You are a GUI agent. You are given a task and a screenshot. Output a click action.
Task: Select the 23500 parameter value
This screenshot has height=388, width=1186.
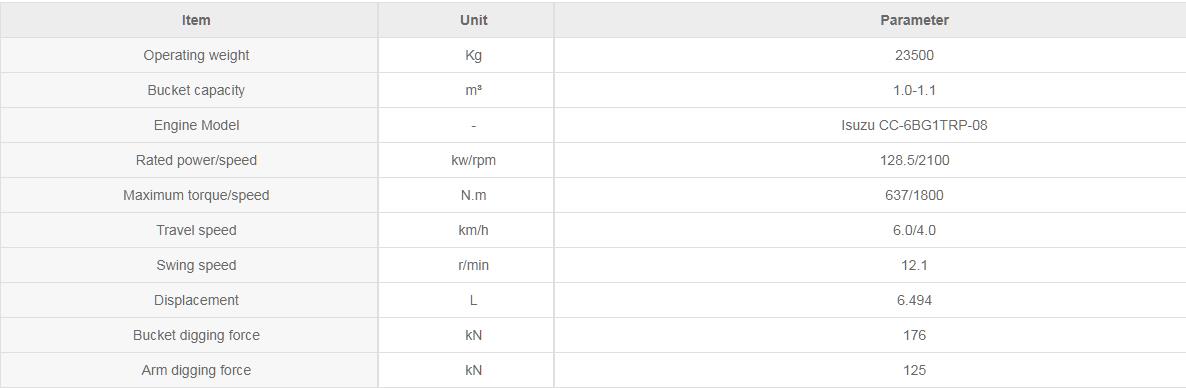[x=914, y=55]
